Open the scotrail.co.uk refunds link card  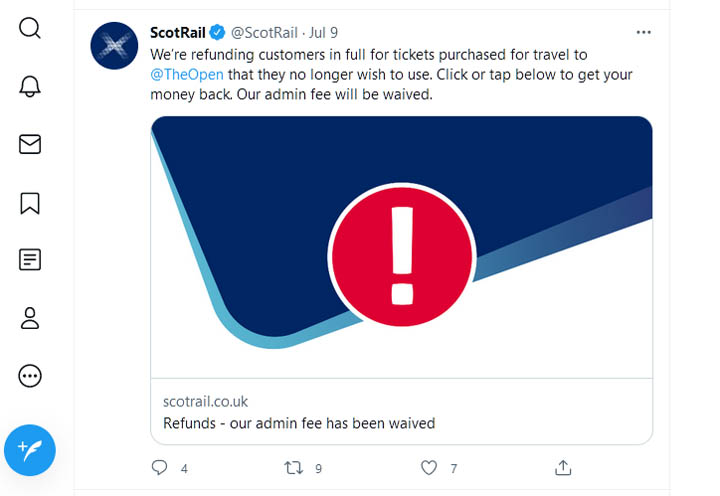(x=402, y=412)
